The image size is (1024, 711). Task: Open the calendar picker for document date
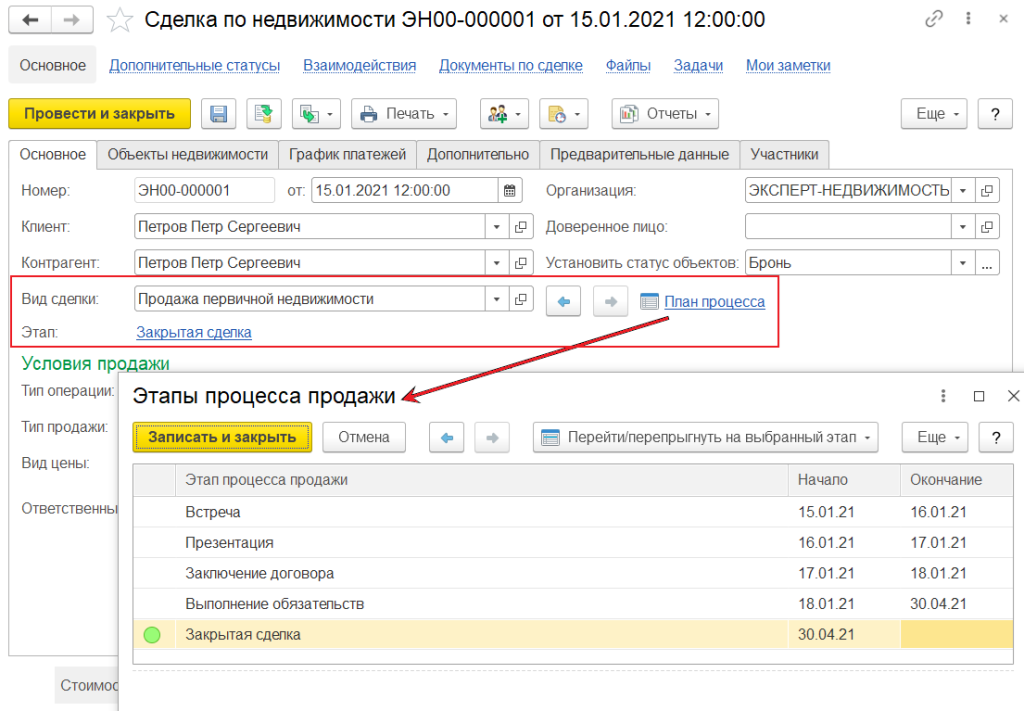pyautogui.click(x=510, y=191)
